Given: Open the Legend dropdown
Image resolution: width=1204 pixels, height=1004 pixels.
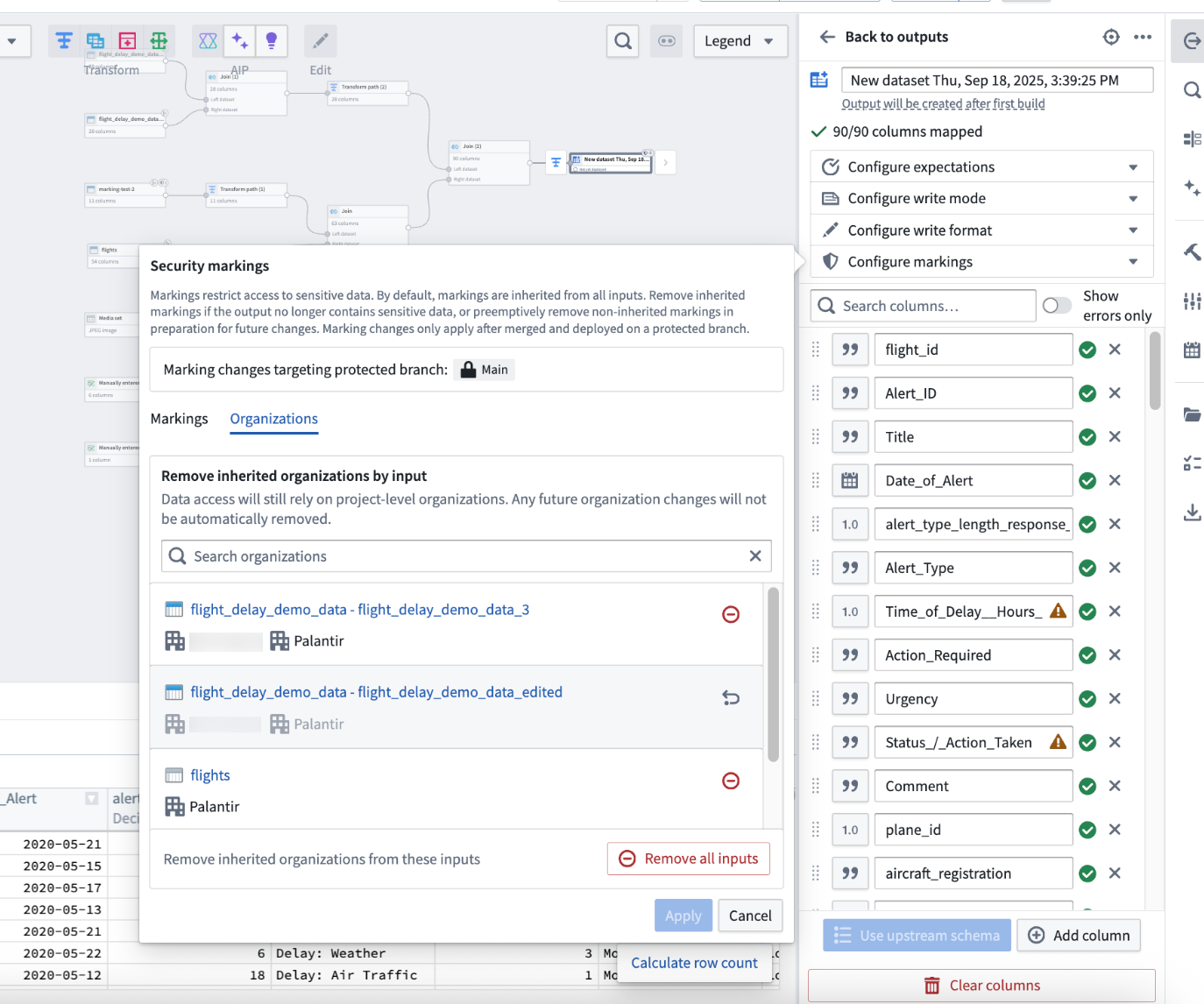Looking at the screenshot, I should point(740,41).
